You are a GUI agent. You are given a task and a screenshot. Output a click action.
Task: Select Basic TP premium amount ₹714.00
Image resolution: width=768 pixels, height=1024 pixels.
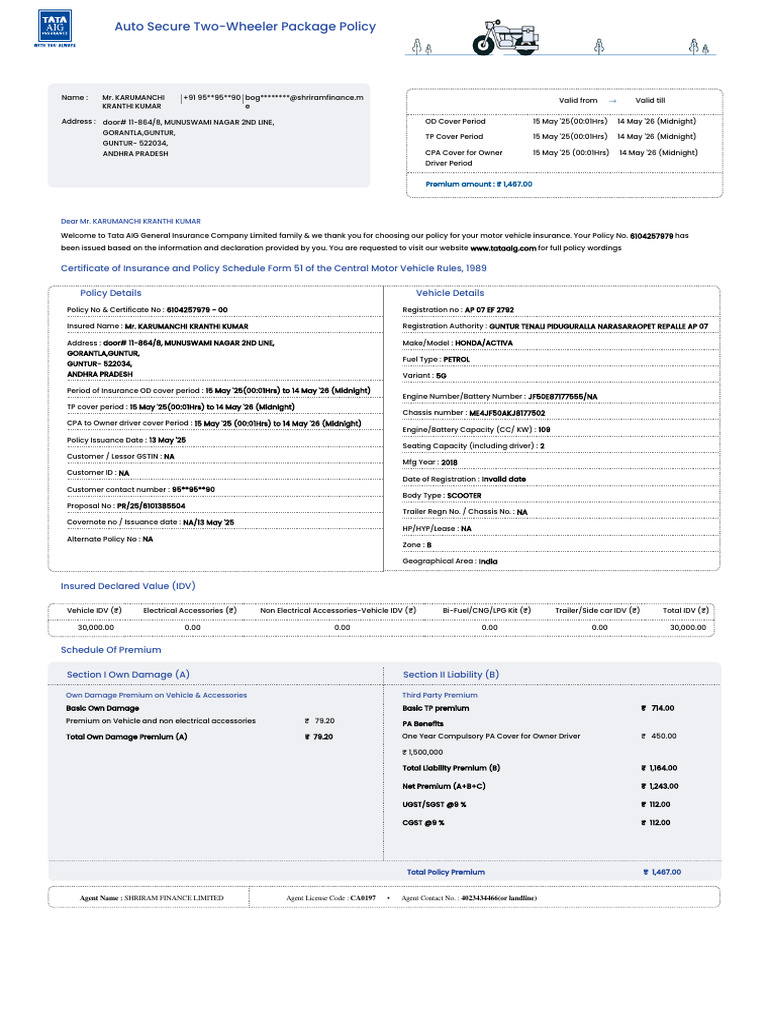(x=658, y=708)
